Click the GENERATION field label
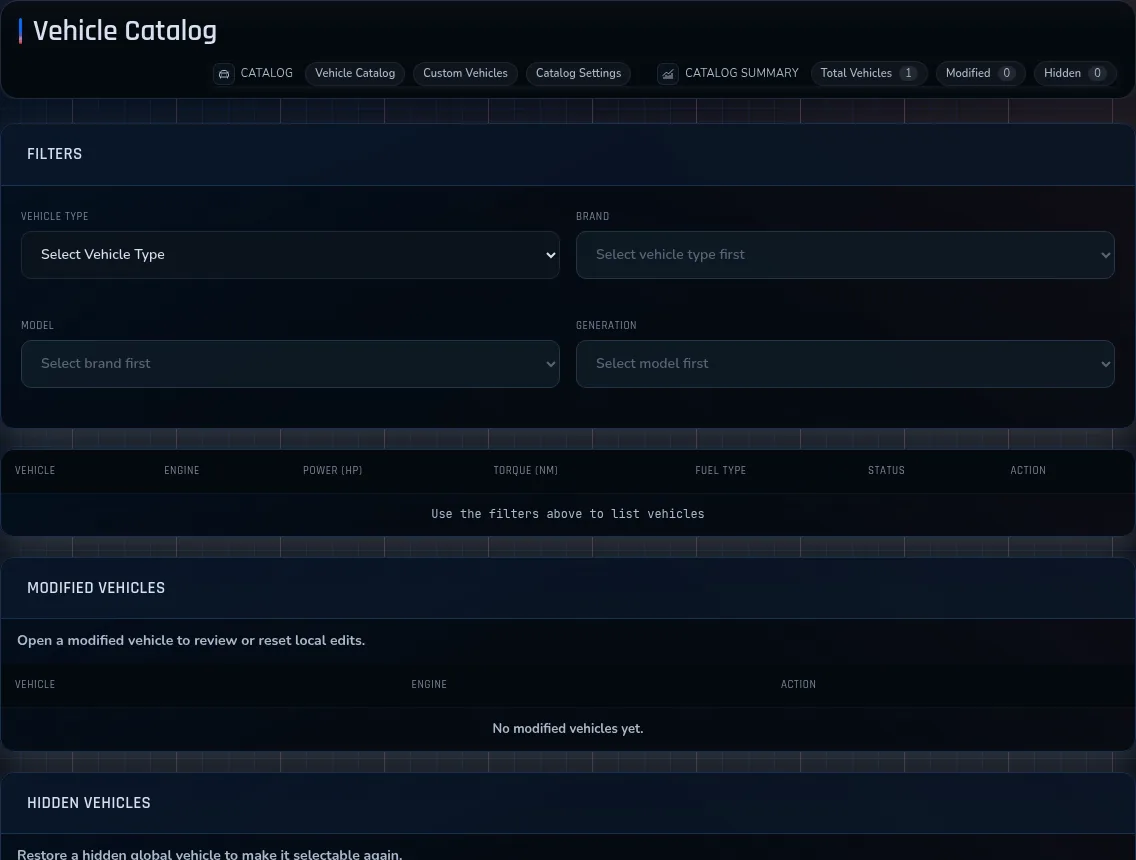The width and height of the screenshot is (1136, 860). (606, 325)
